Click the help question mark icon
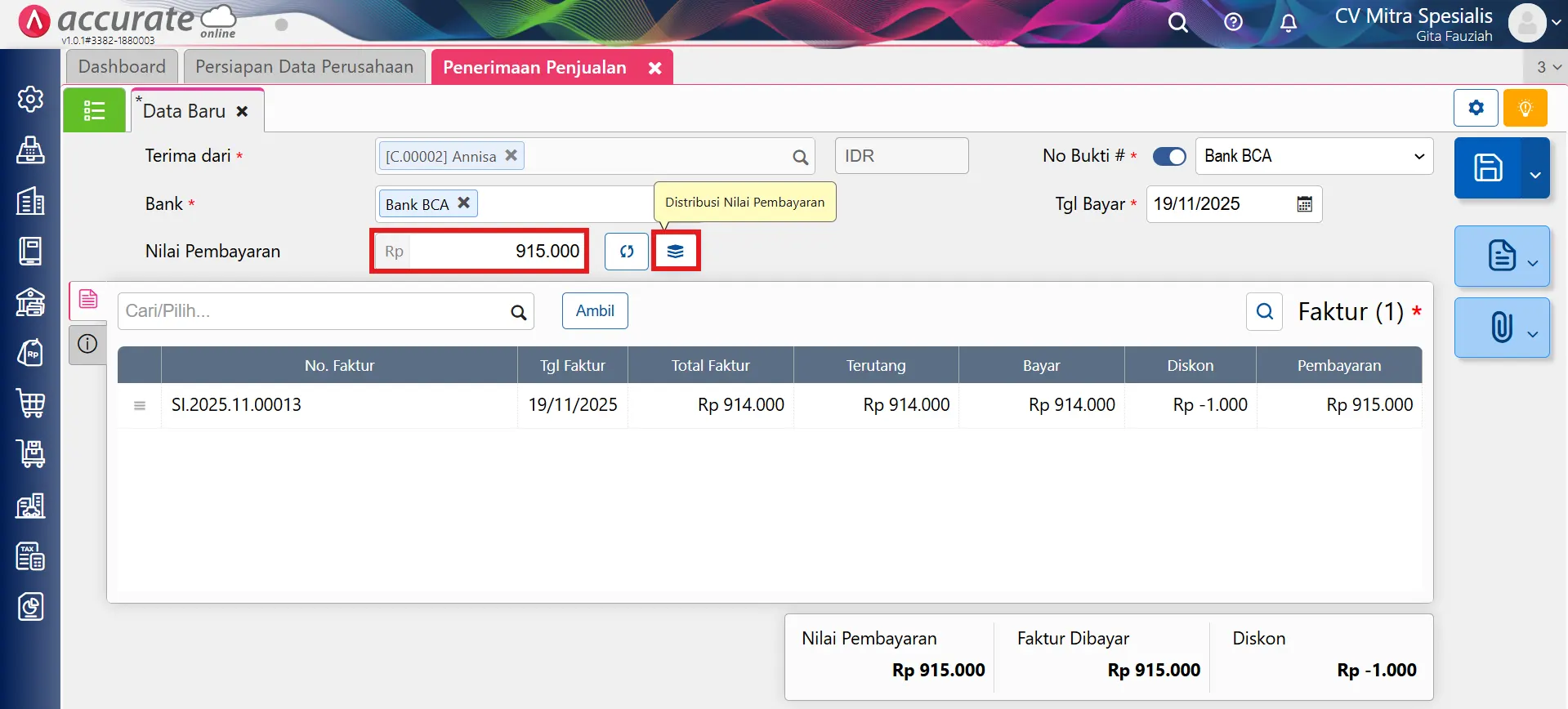1568x709 pixels. pos(1233,22)
